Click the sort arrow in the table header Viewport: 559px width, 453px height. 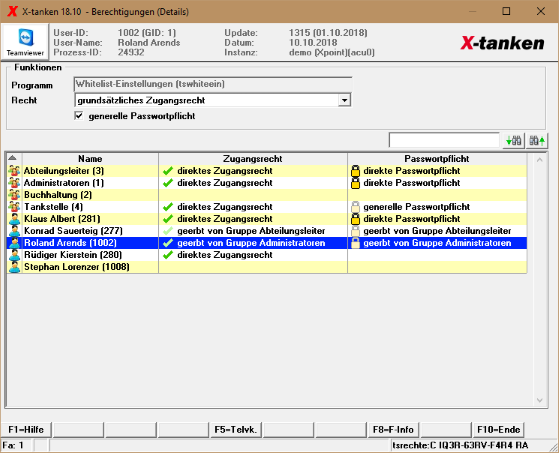click(13, 158)
